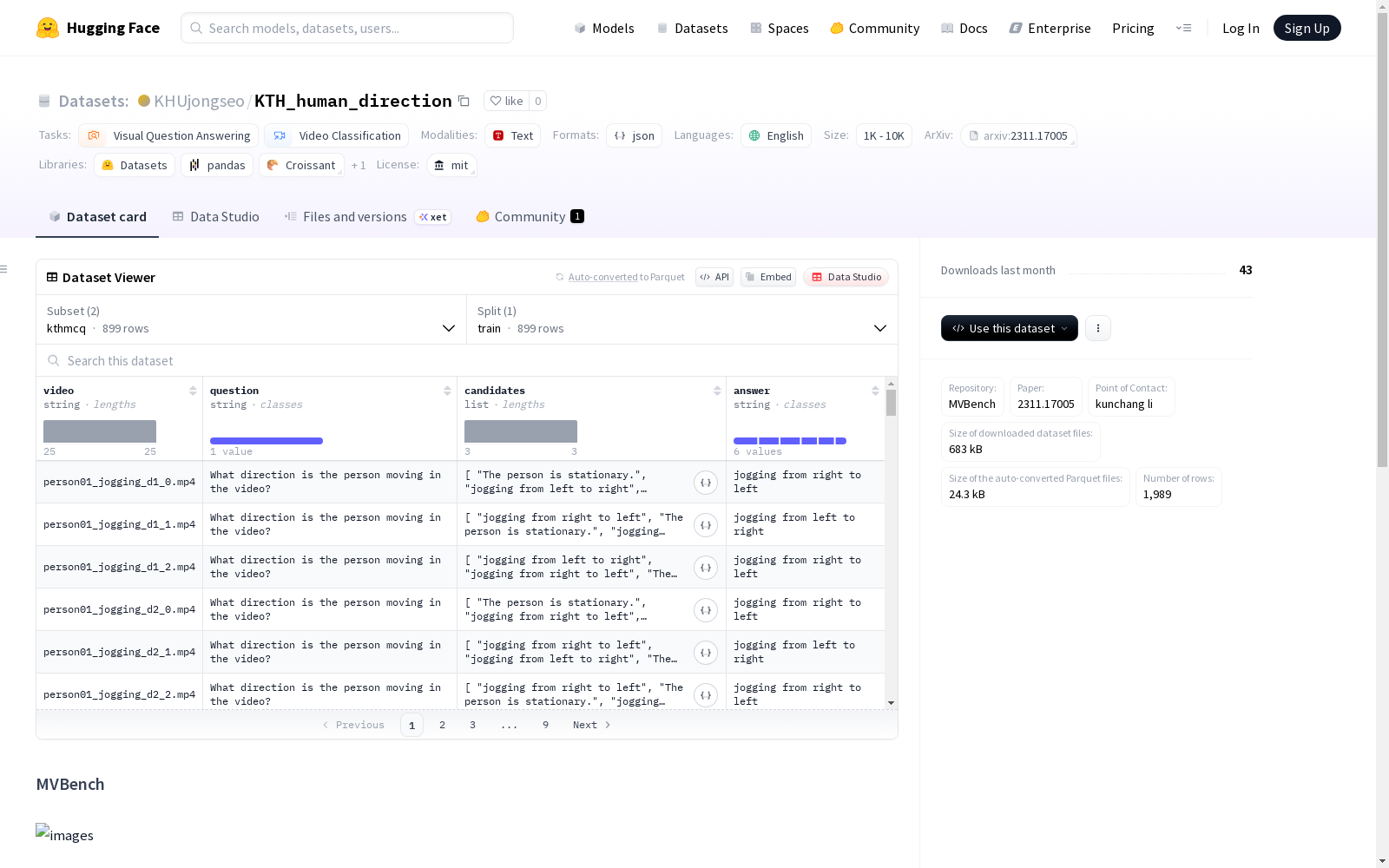The width and height of the screenshot is (1389, 868).
Task: Sort by the video column arrows
Action: click(x=193, y=391)
